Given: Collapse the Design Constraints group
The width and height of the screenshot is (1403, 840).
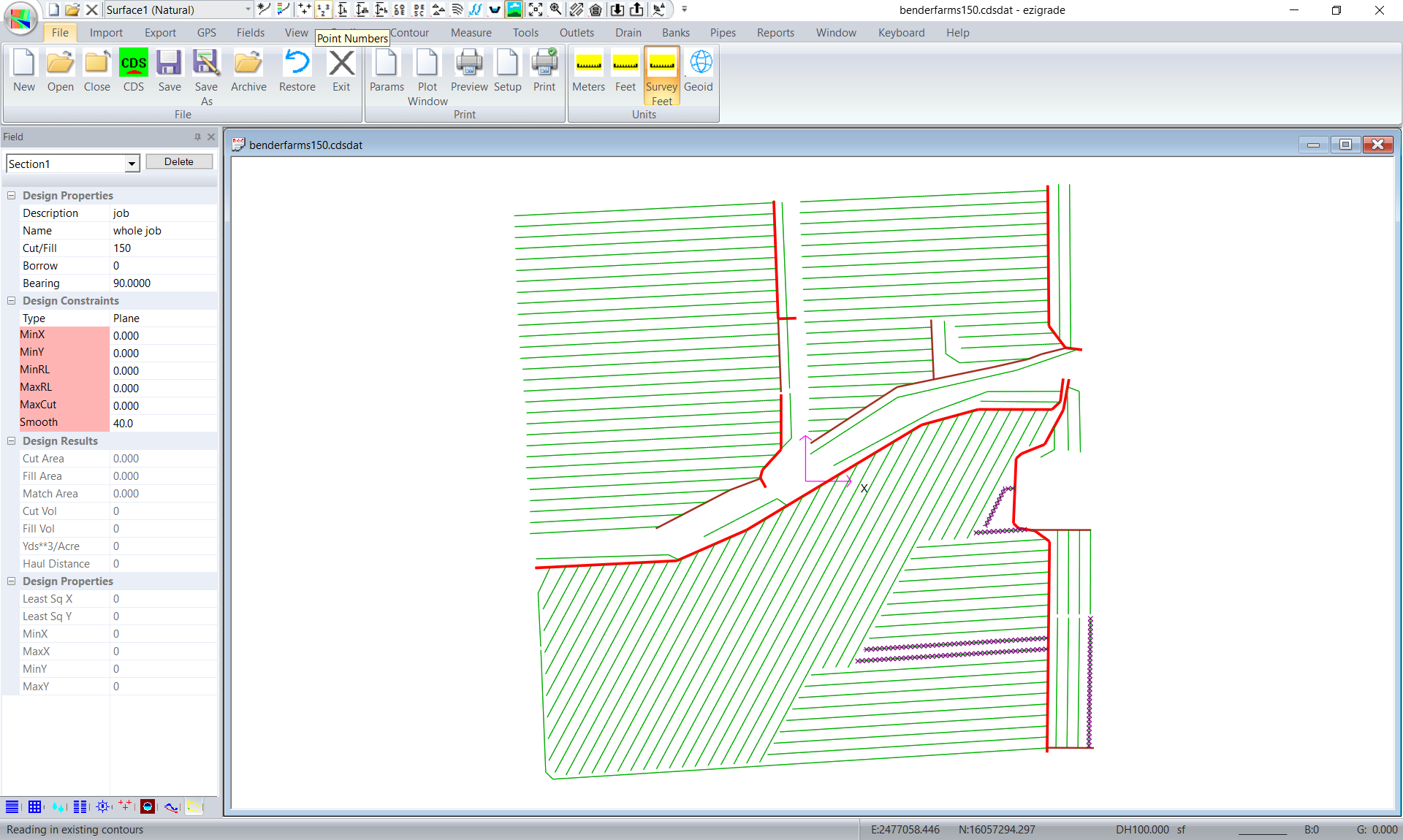Looking at the screenshot, I should (x=12, y=301).
